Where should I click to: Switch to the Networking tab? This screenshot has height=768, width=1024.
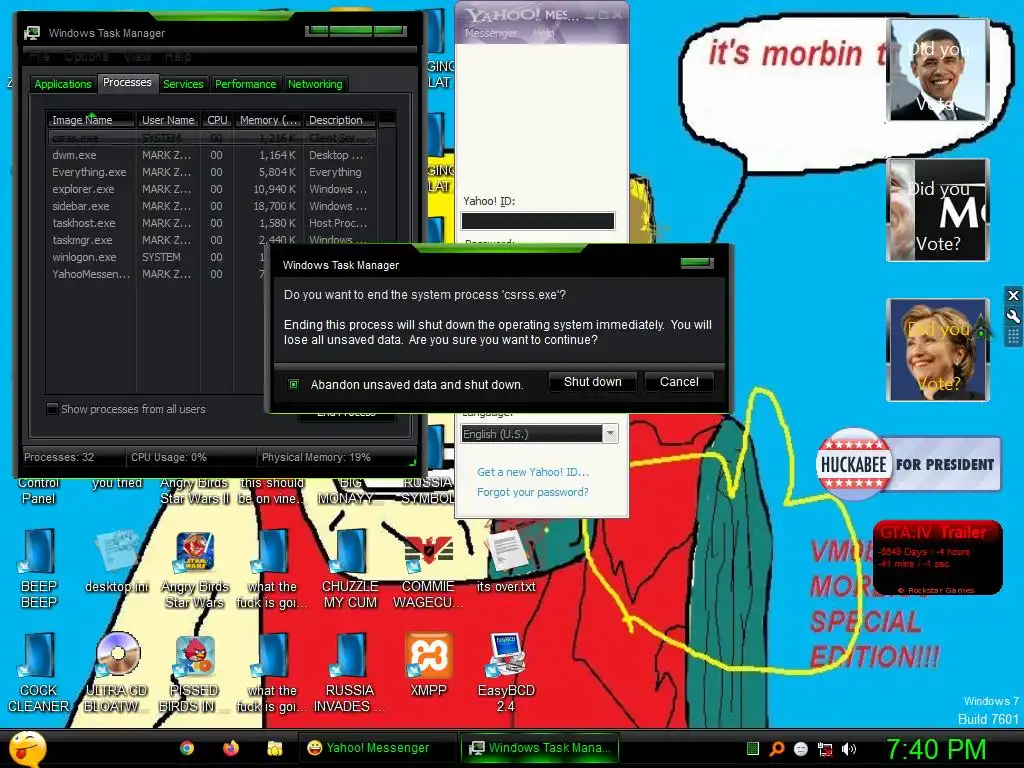[x=315, y=84]
